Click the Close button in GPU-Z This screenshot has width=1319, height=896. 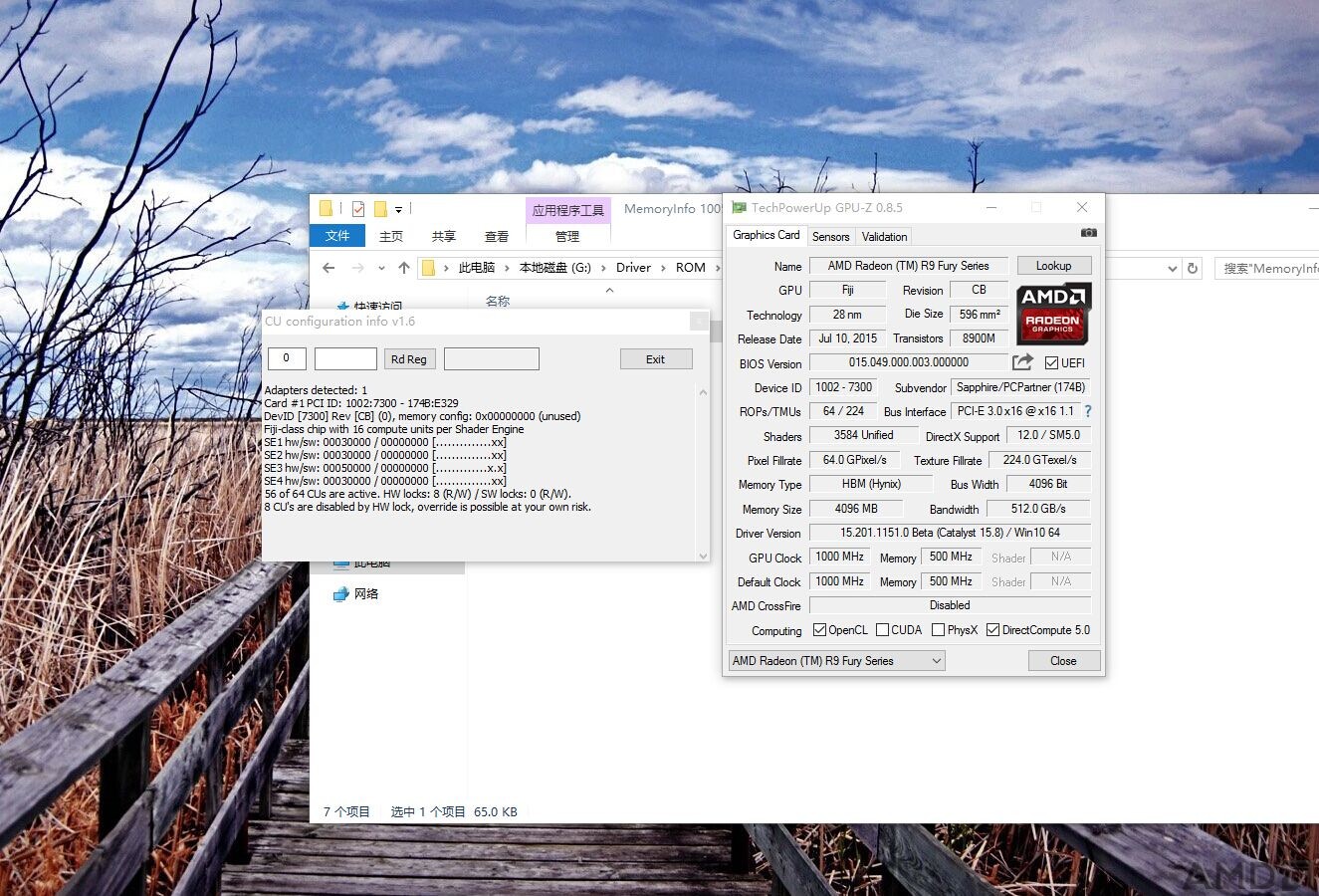pos(1063,661)
